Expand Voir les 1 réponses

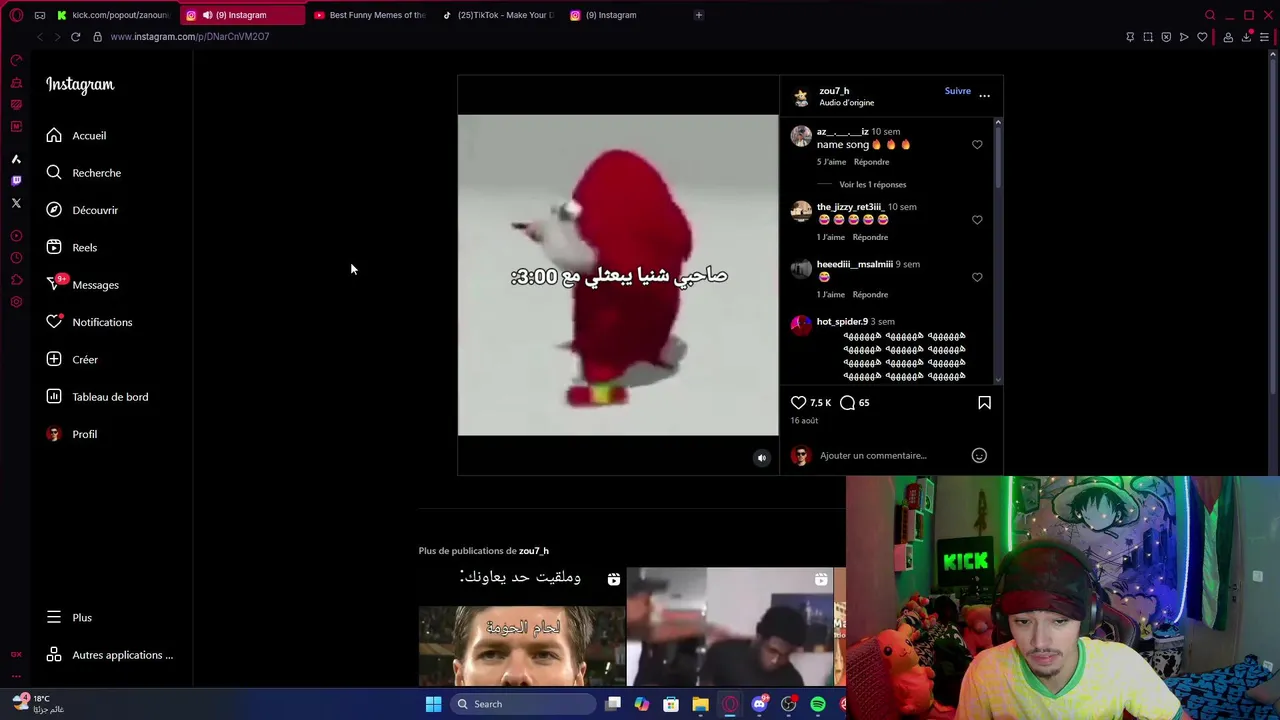[x=872, y=184]
